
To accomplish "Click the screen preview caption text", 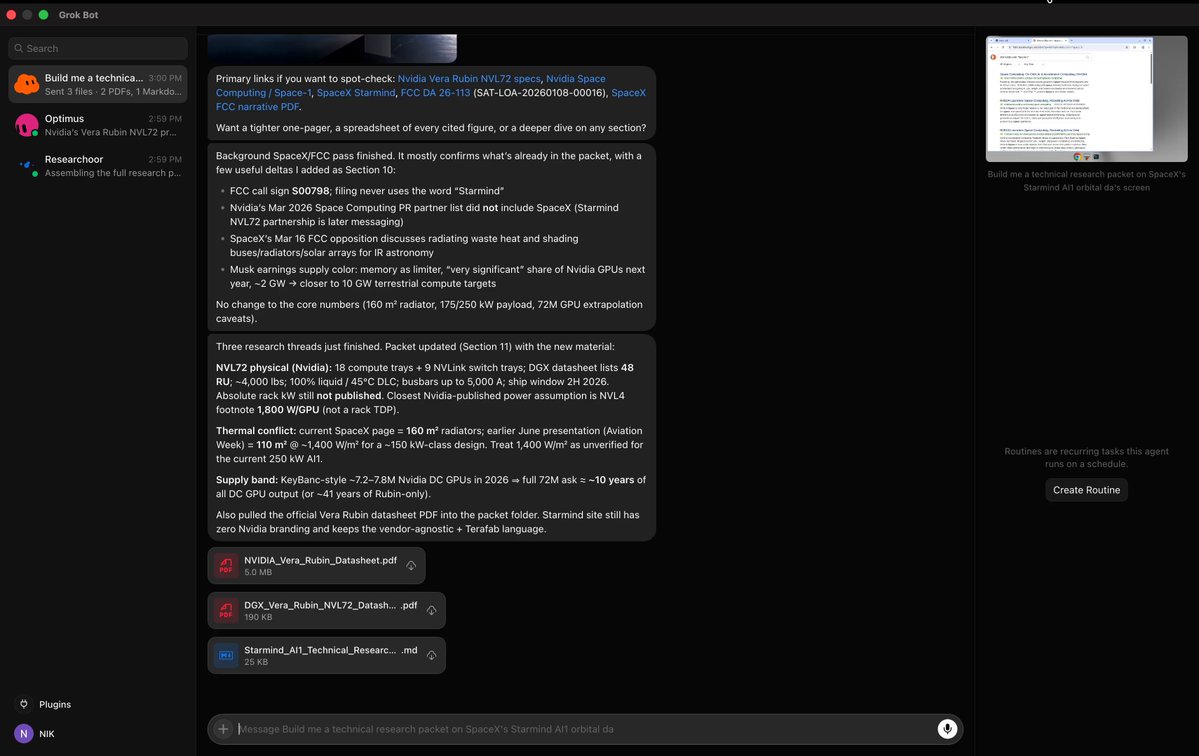I will pyautogui.click(x=1086, y=180).
